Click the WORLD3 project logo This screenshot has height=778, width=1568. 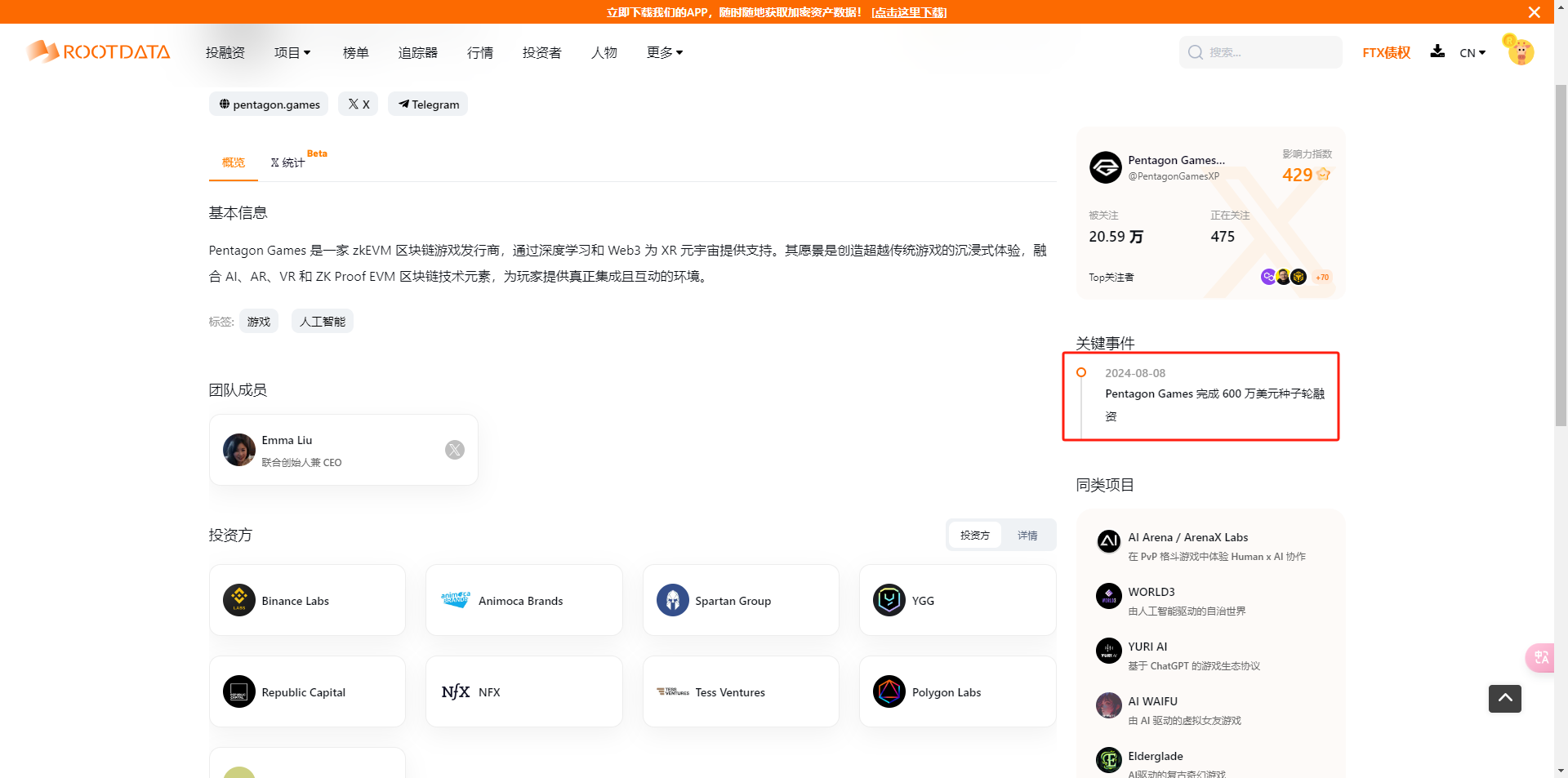click(1108, 595)
